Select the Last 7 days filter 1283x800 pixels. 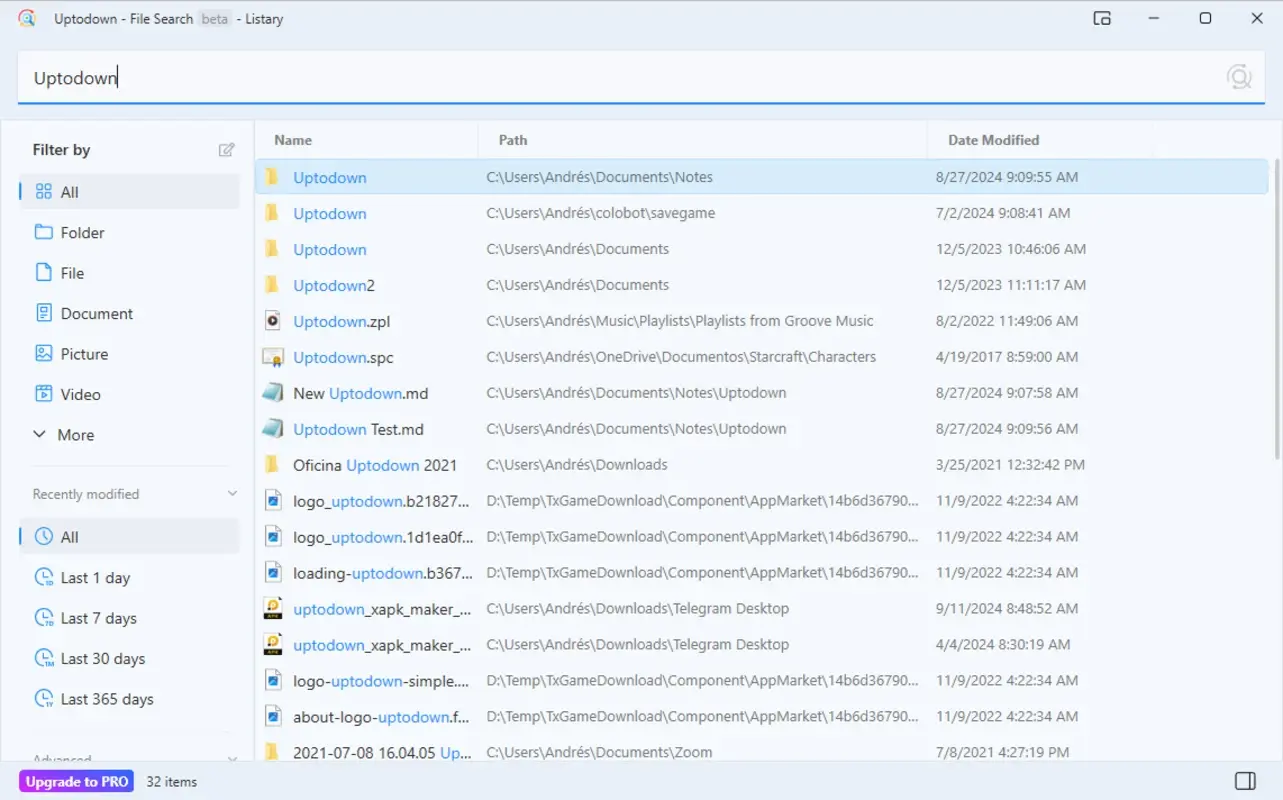[99, 617]
